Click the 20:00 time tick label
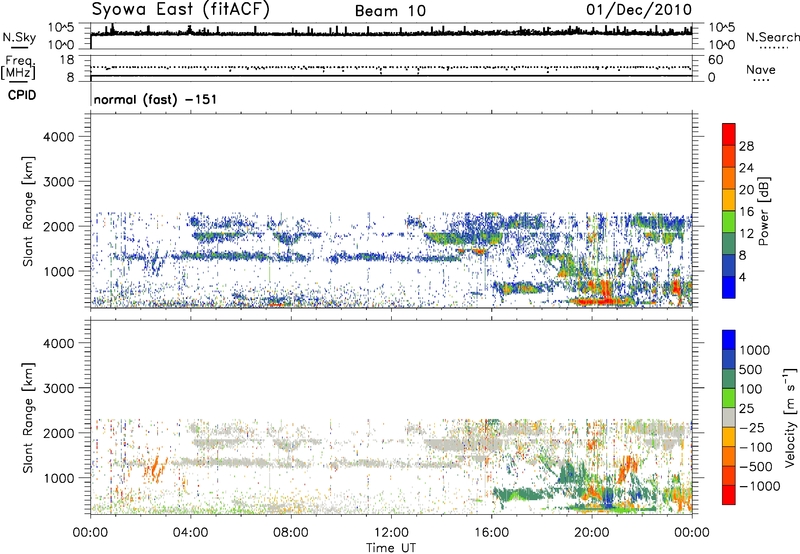This screenshot has width=800, height=554. point(592,533)
